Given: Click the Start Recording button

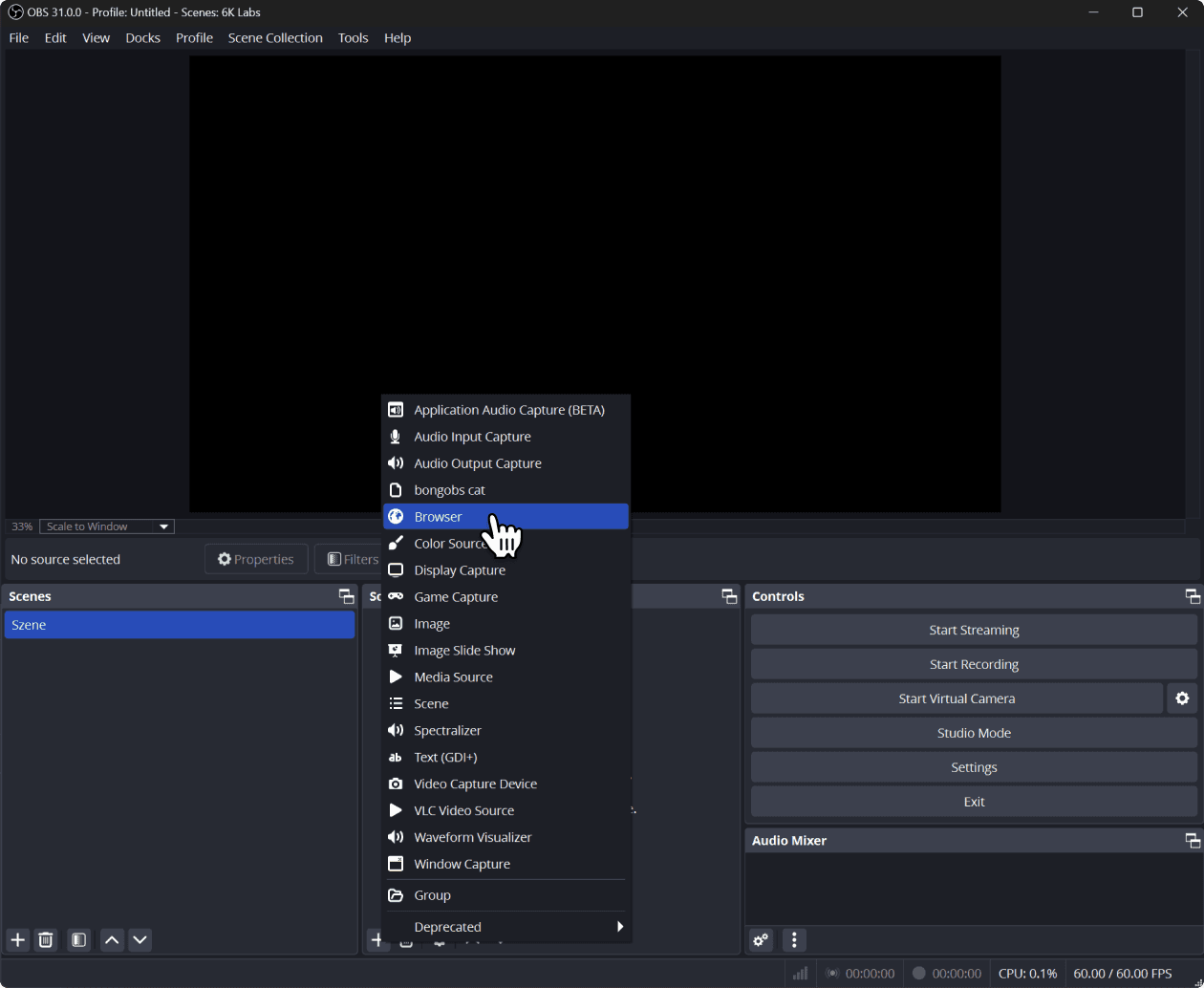Looking at the screenshot, I should click(x=974, y=664).
